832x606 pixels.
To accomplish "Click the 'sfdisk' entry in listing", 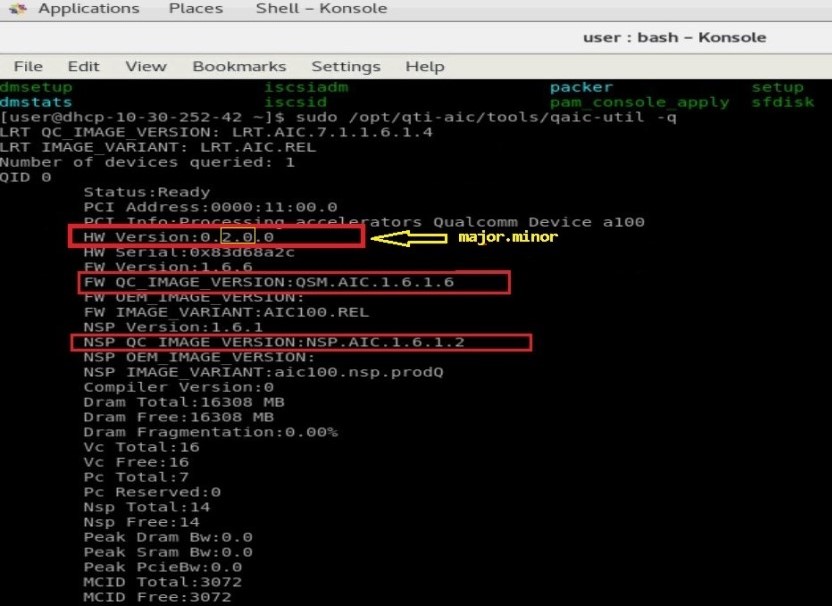I will pyautogui.click(x=785, y=102).
